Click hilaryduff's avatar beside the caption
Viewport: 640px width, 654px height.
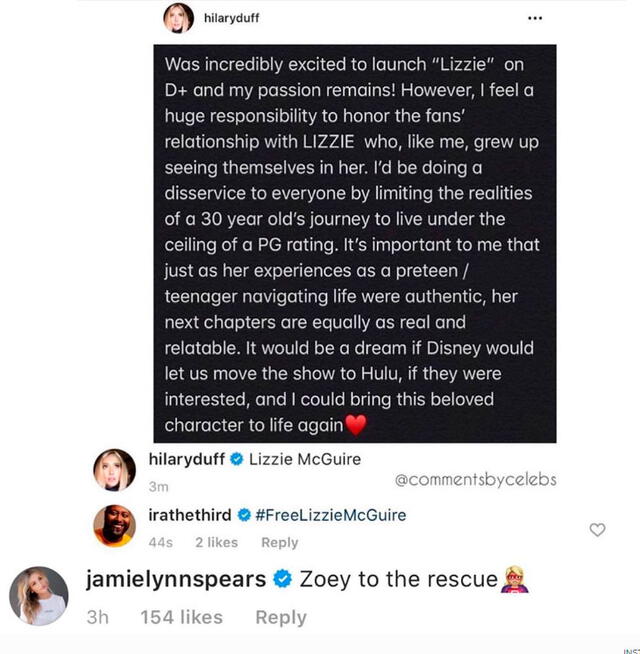coord(114,469)
